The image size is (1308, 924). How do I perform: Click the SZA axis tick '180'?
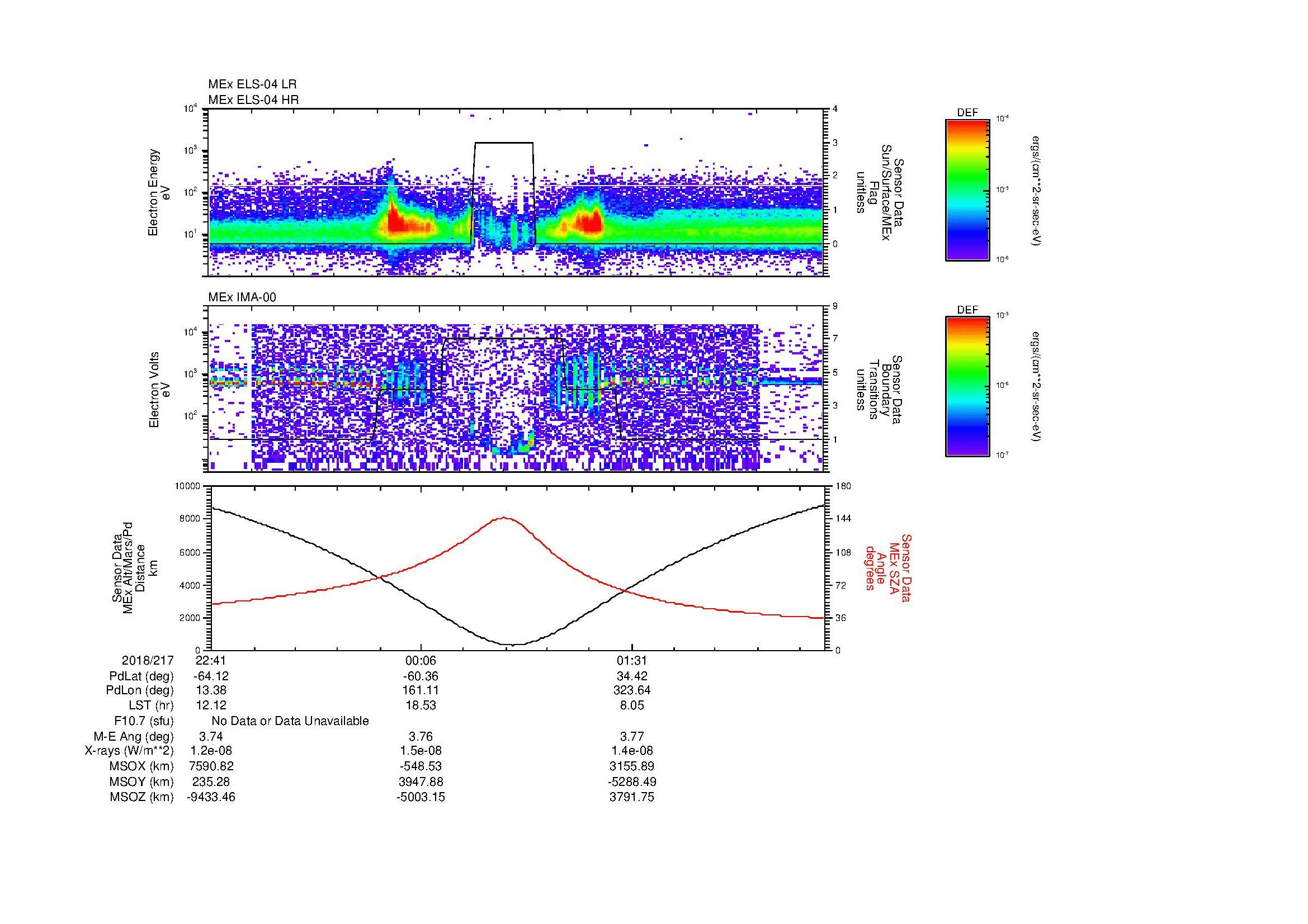[844, 486]
